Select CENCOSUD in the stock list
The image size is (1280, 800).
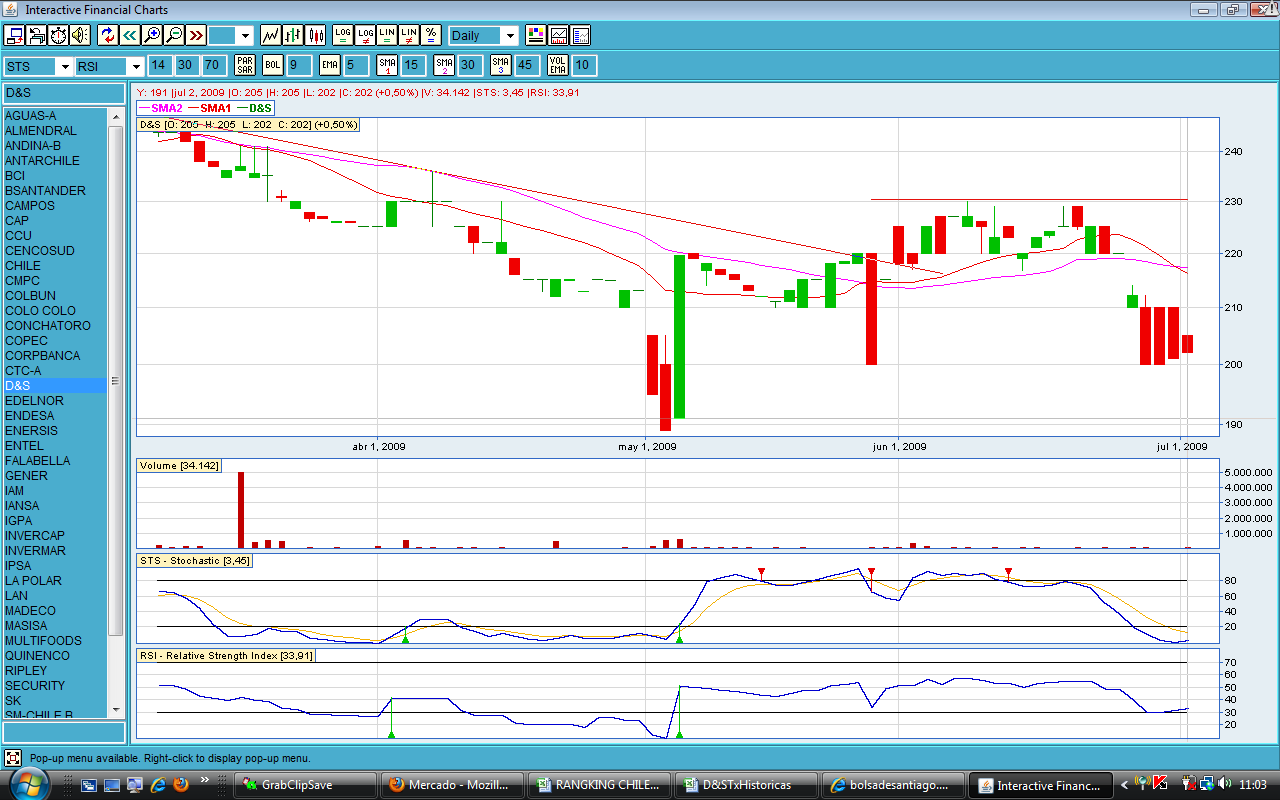pos(55,251)
